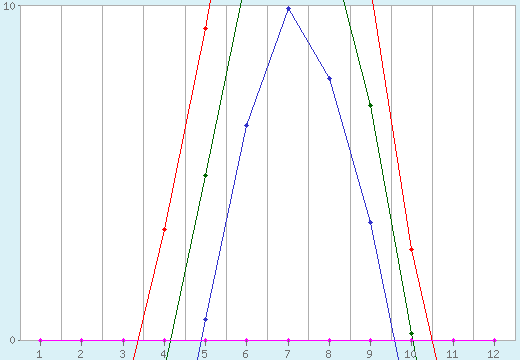Image resolution: width=520 pixels, height=360 pixels.
Task: Click the green data marker at x=5
Action: (205, 176)
